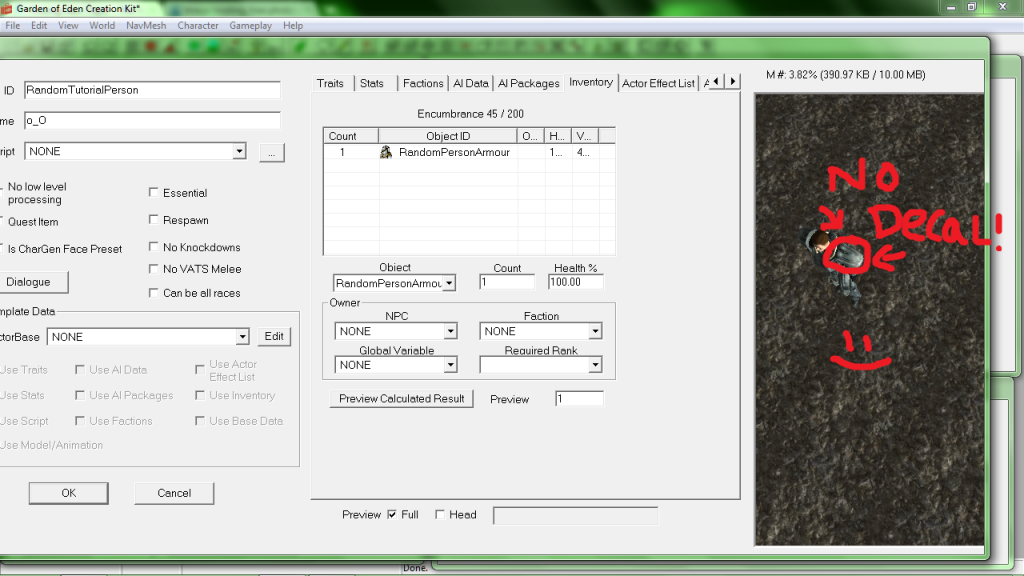Switch to the AI Packages tab
Image resolution: width=1024 pixels, height=576 pixels.
tap(528, 83)
